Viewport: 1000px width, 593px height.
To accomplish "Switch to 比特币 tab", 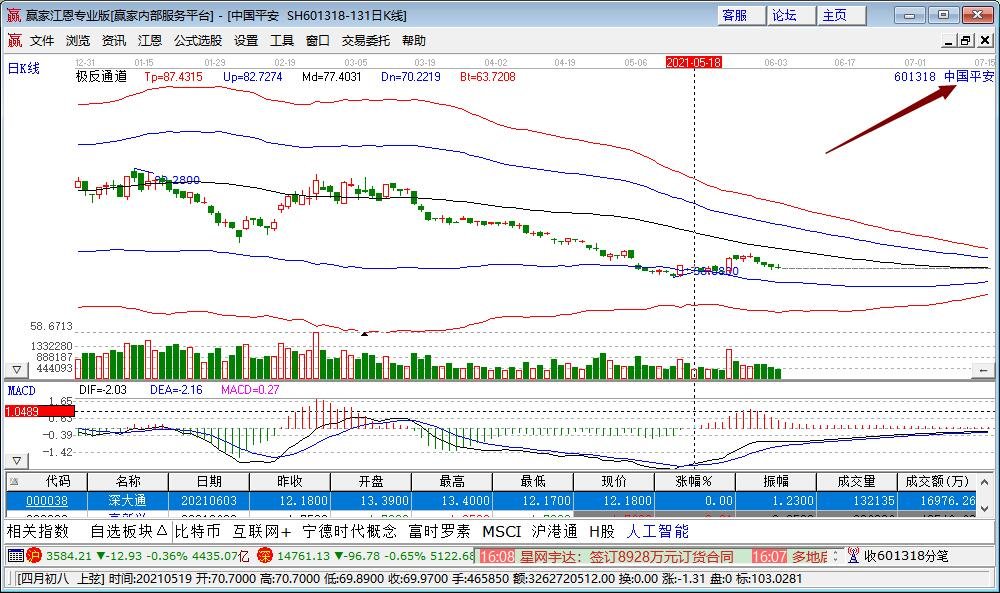I will pos(198,531).
